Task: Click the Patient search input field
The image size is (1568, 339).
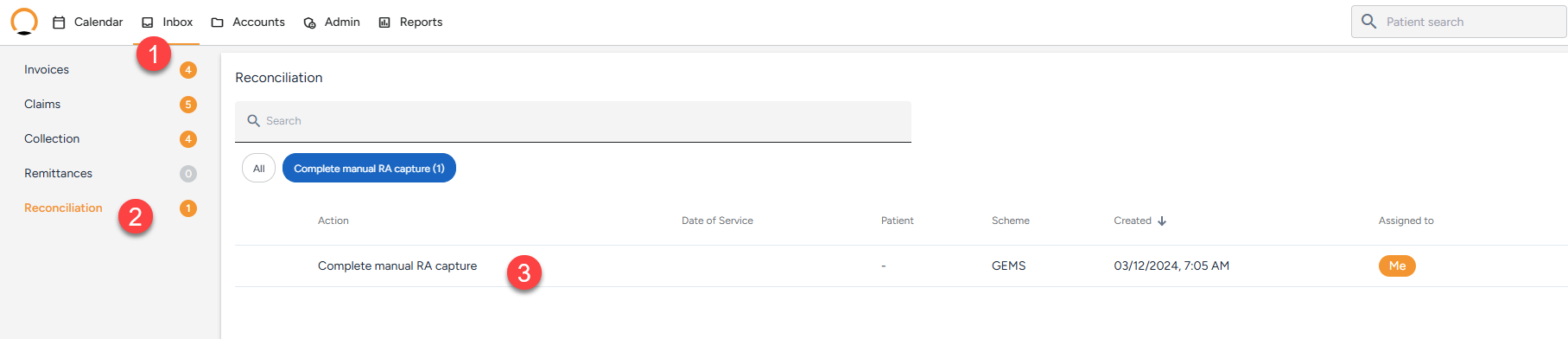Action: pyautogui.click(x=1458, y=22)
